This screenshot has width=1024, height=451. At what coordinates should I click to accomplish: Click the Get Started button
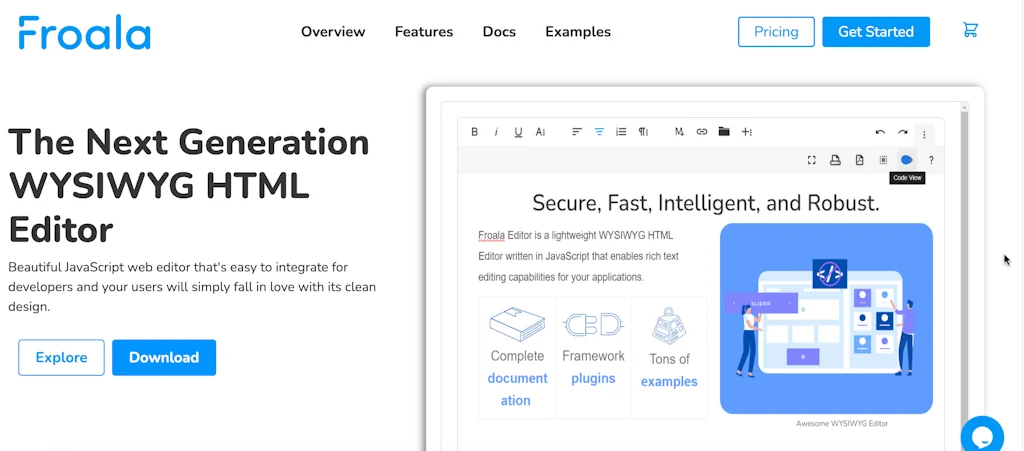coord(876,32)
